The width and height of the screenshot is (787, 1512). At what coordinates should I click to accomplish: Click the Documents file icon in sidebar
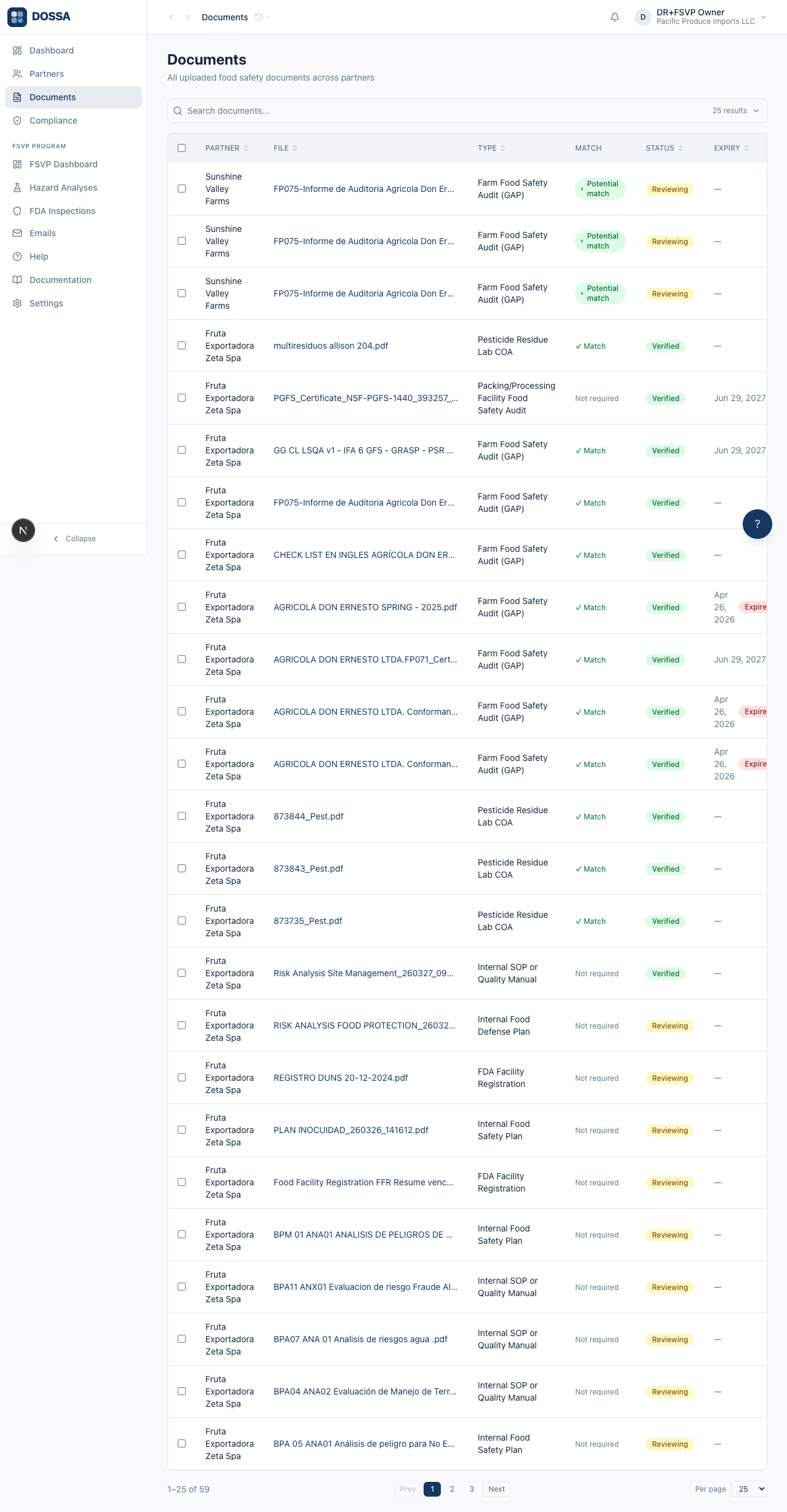[x=17, y=97]
